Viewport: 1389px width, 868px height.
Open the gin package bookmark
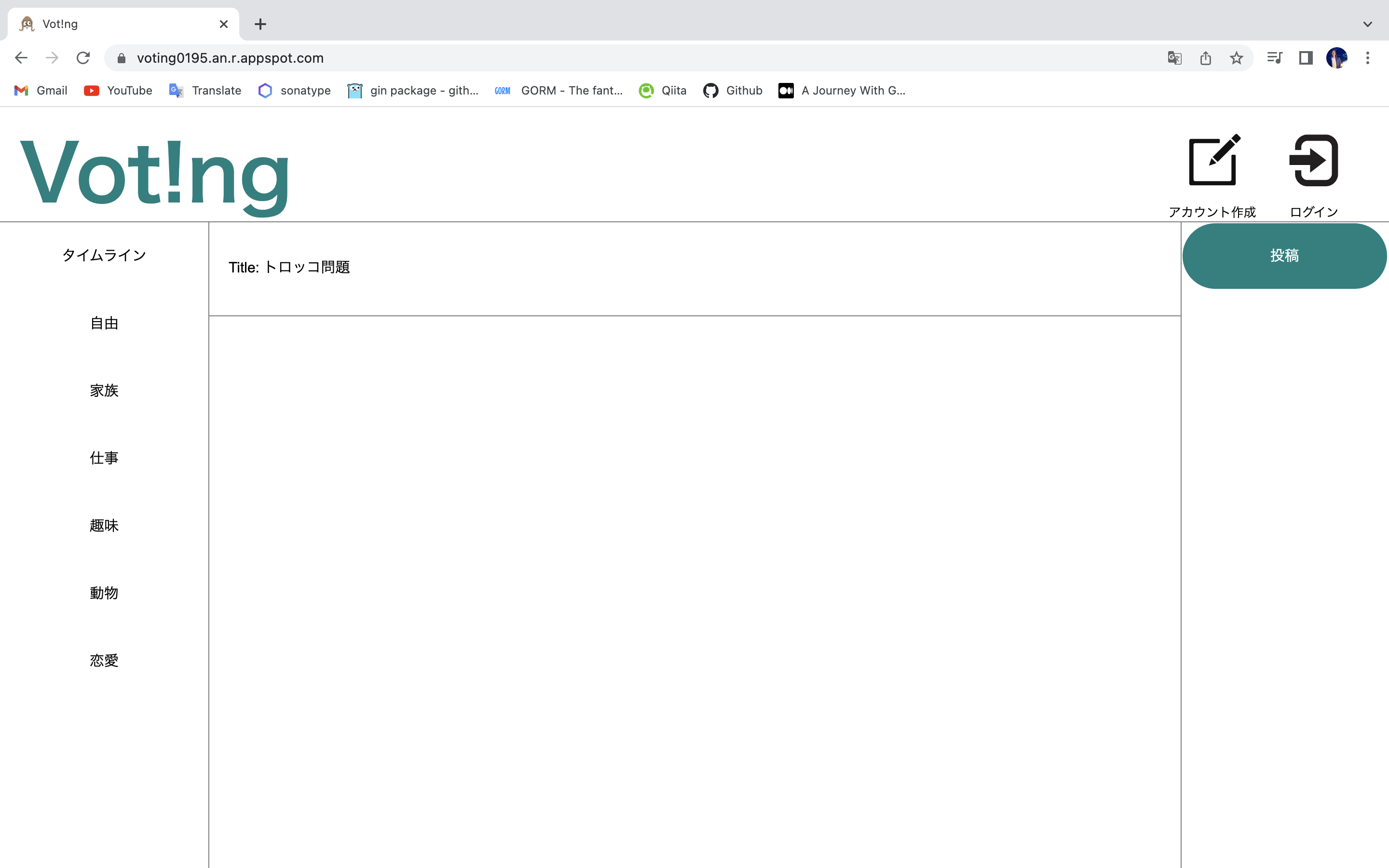(413, 91)
